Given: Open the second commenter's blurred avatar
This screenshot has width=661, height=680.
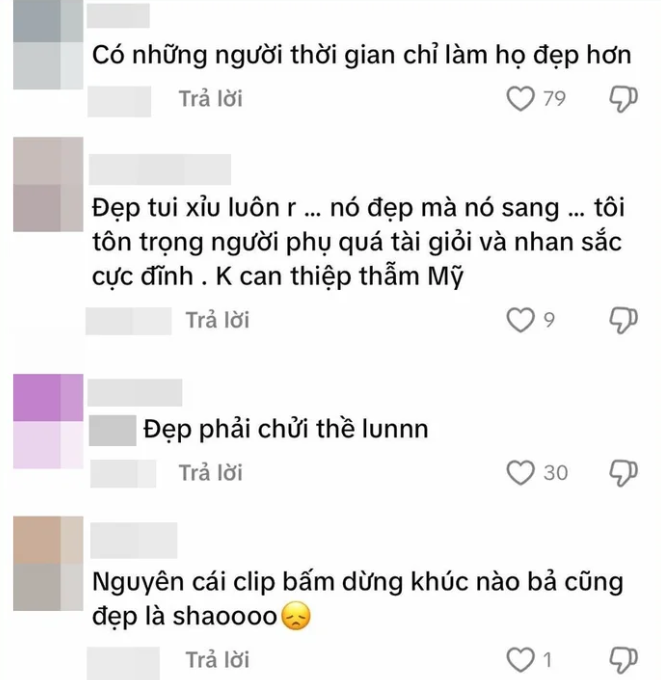Looking at the screenshot, I should point(48,184).
